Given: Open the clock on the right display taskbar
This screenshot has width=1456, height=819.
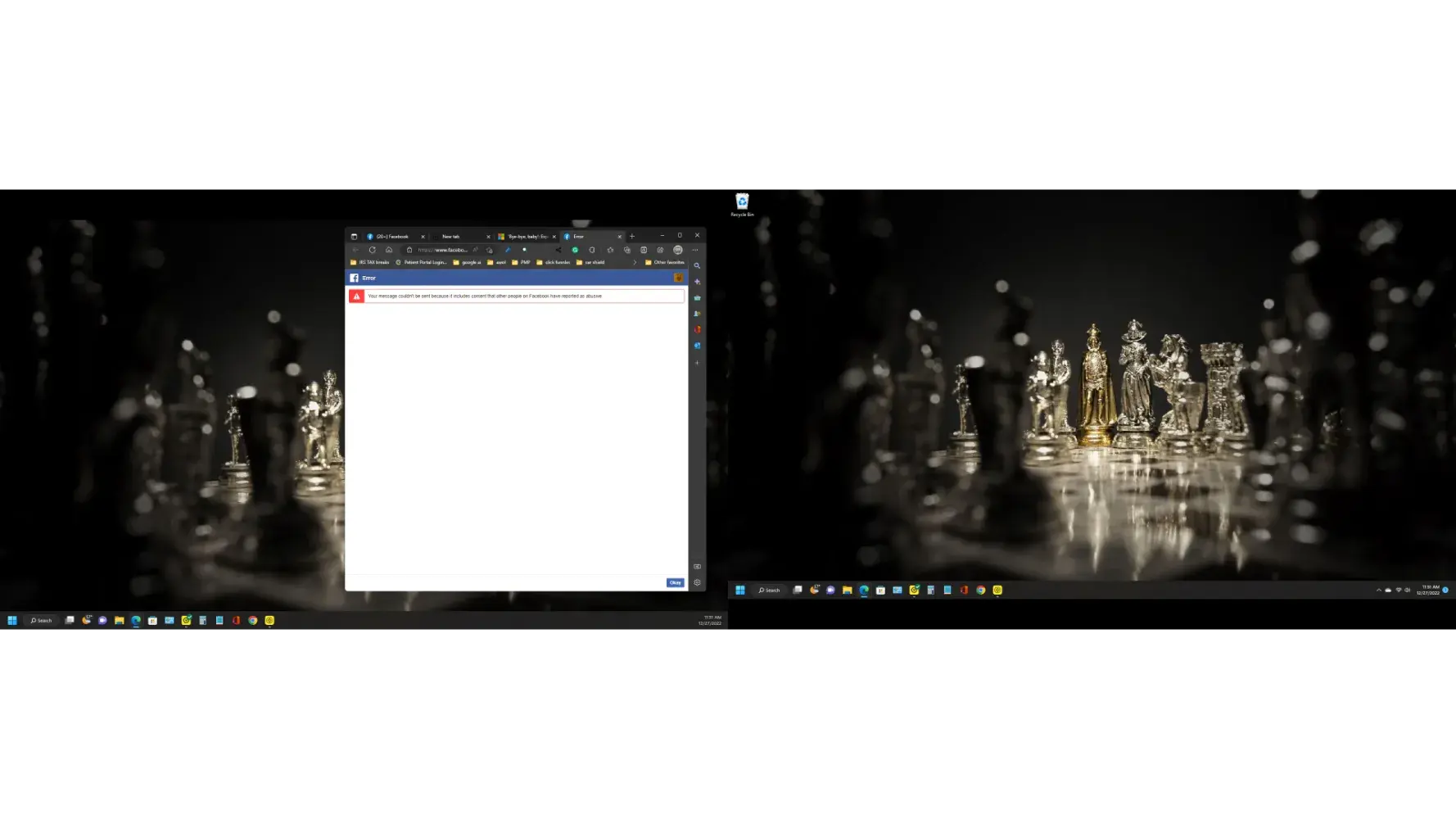Looking at the screenshot, I should click(x=1428, y=590).
